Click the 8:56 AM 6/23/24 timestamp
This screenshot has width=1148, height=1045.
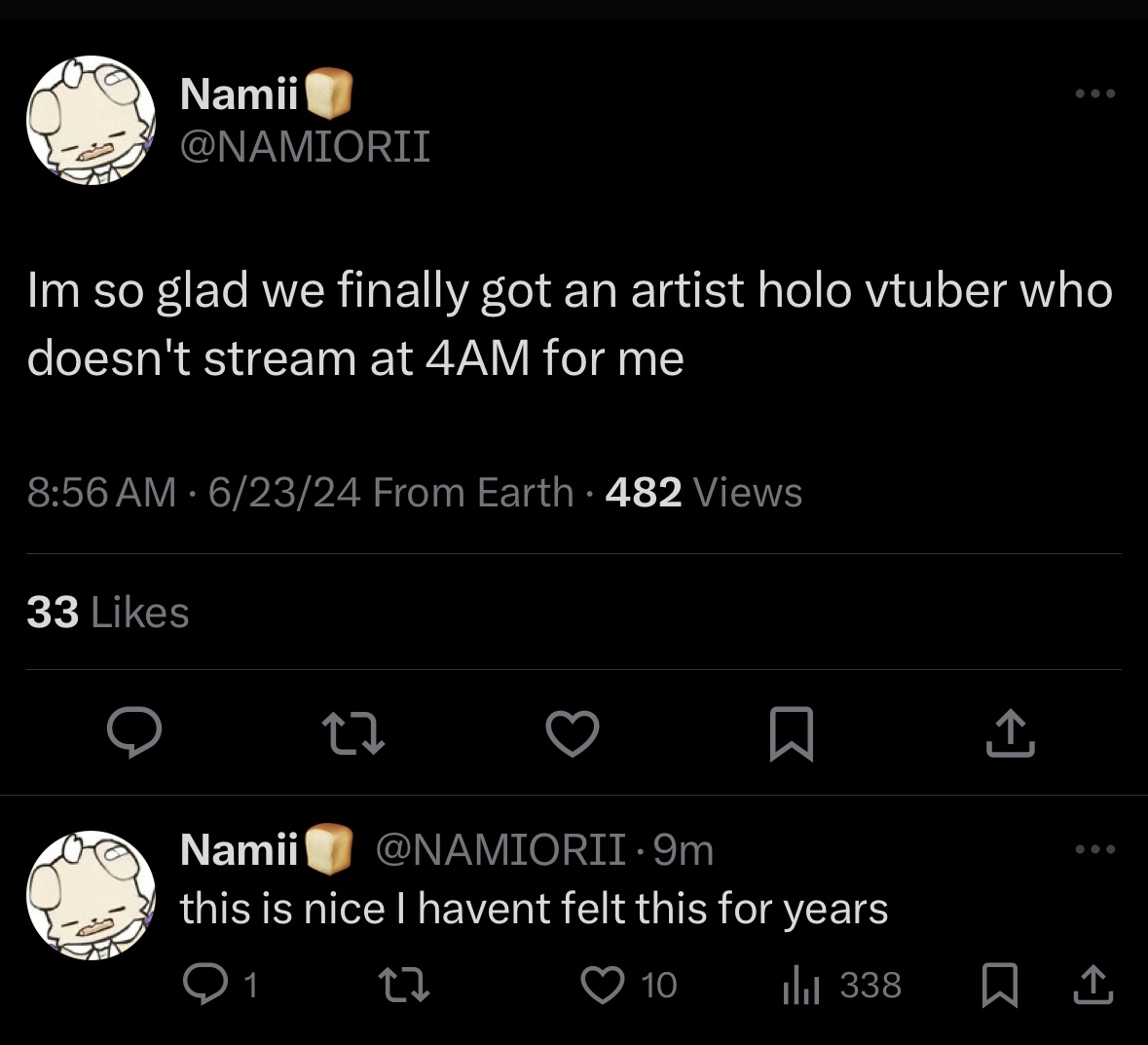pyautogui.click(x=194, y=493)
